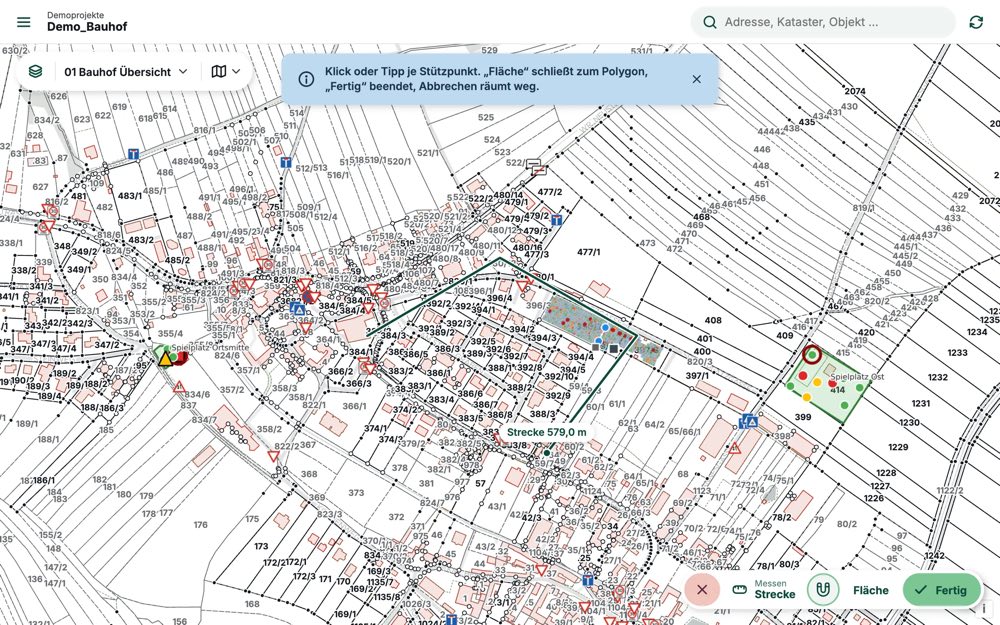
Task: Open the basemap selector dropdown
Action: click(x=226, y=71)
